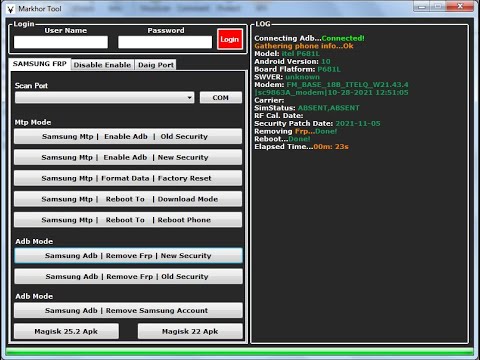The image size is (480, 360).
Task: Click the 'Removing Frp...Done!' log line
Action: (x=296, y=131)
